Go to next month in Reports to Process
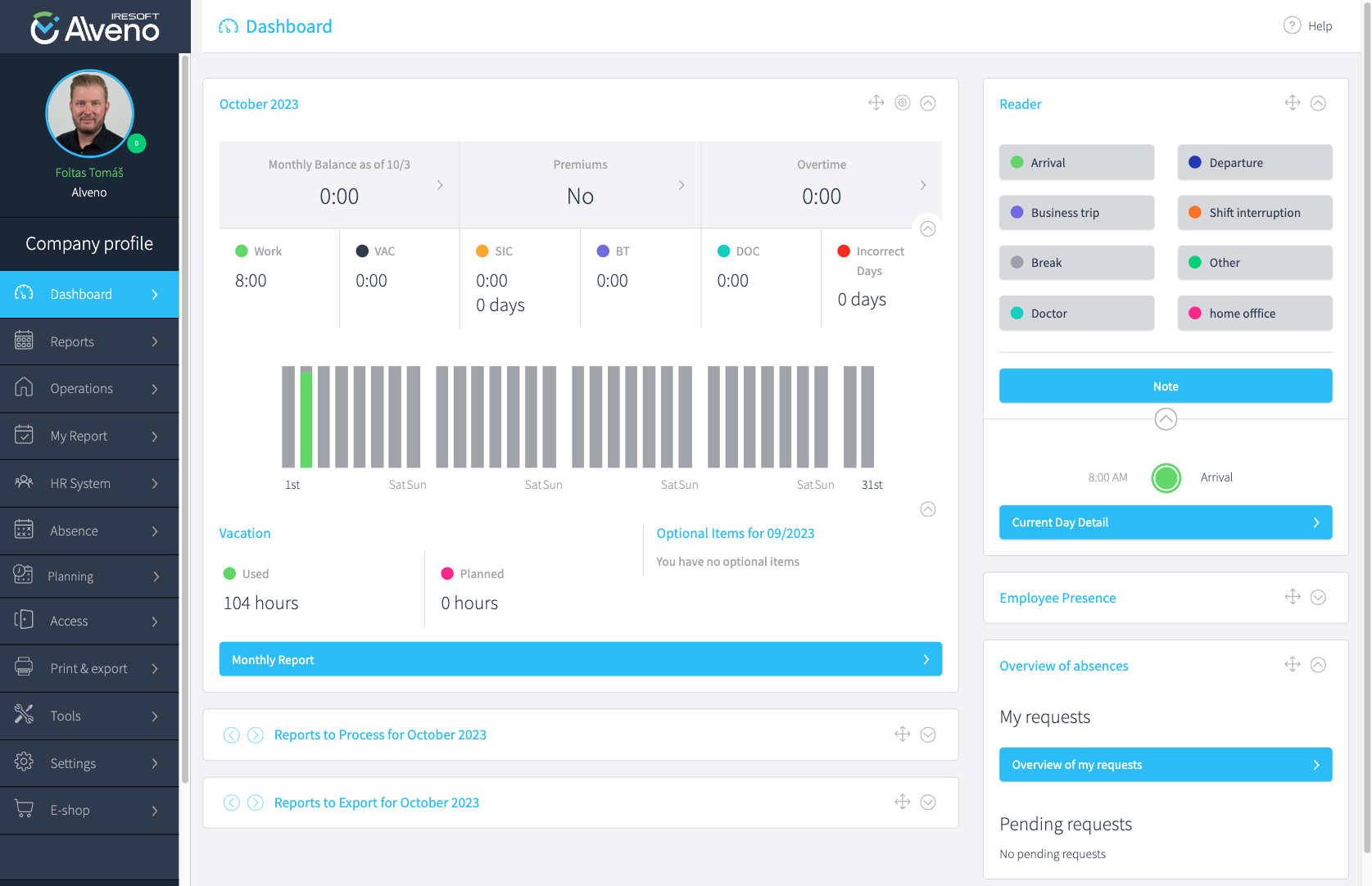This screenshot has height=886, width=1372. click(256, 735)
